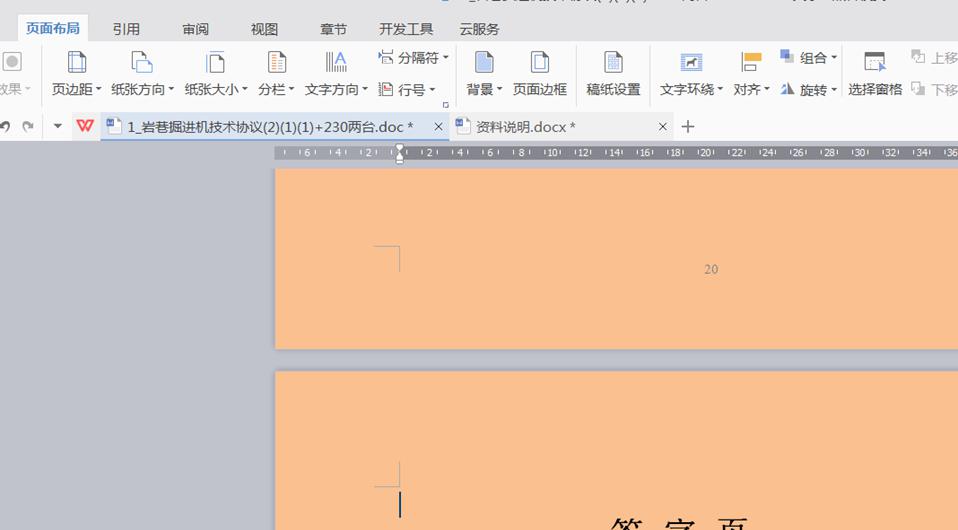The width and height of the screenshot is (958, 530).
Task: Expand the 分隔符 dropdown arrow
Action: (x=446, y=57)
